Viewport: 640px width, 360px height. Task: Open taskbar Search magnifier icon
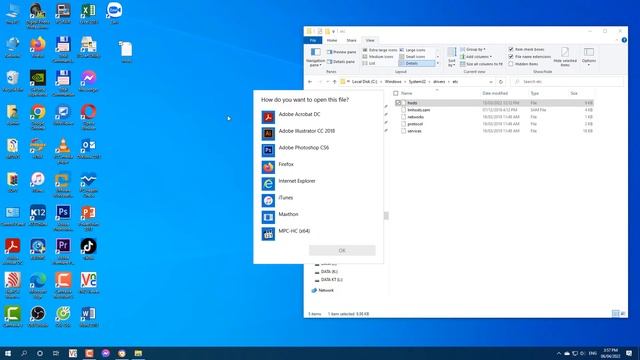click(24, 353)
